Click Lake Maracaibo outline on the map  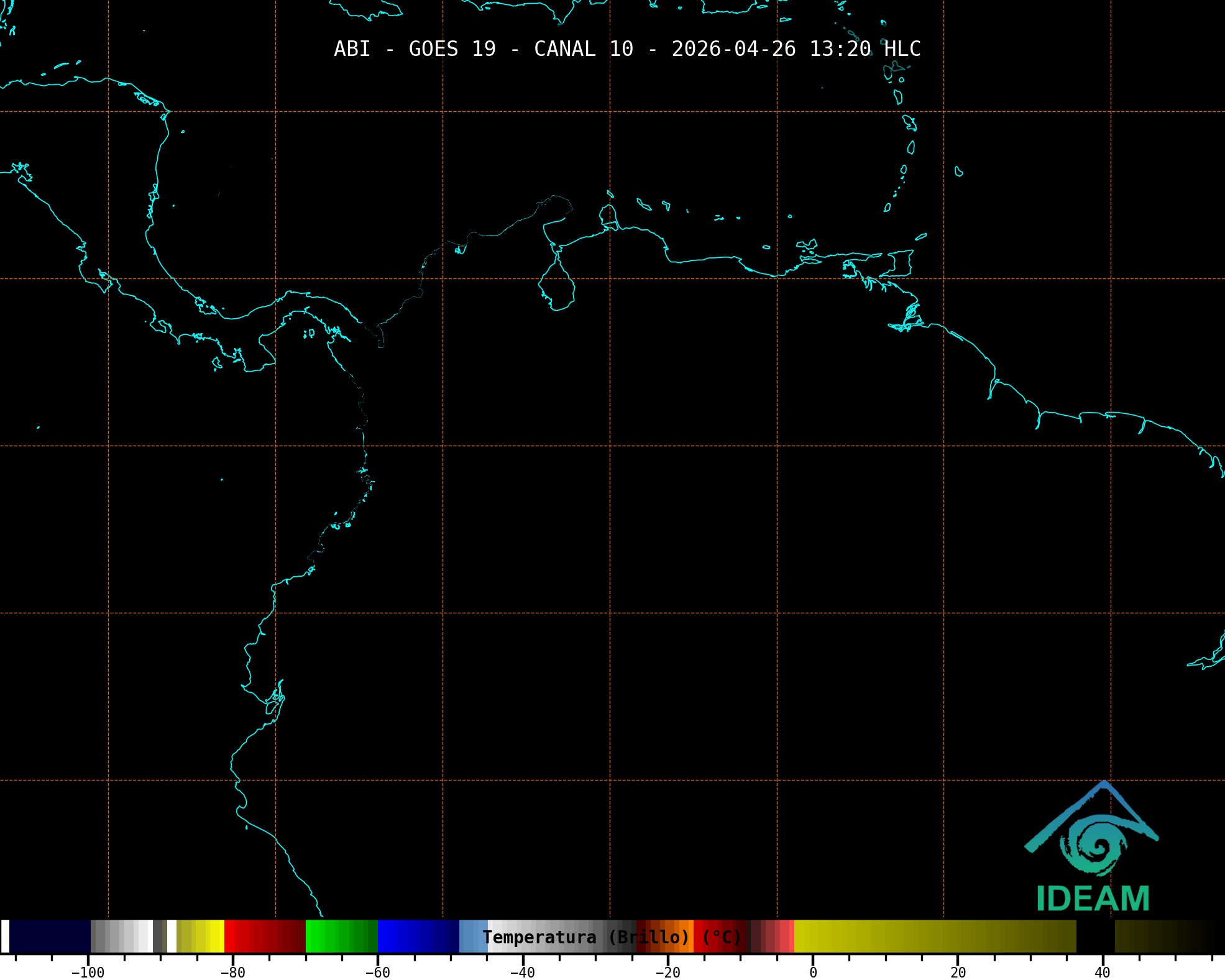(557, 287)
